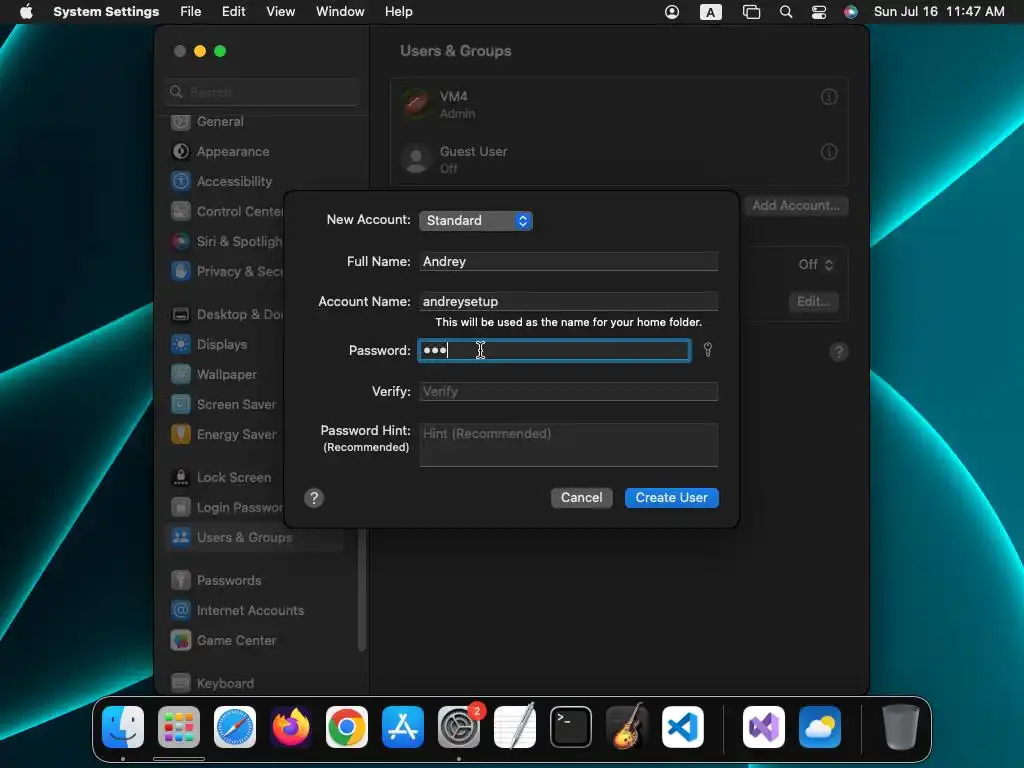
Task: Open Launchpad from the Dock
Action: [179, 727]
